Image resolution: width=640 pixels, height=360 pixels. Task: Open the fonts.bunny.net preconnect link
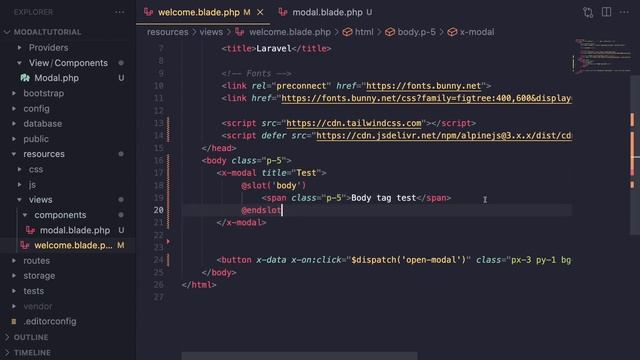[x=423, y=86]
